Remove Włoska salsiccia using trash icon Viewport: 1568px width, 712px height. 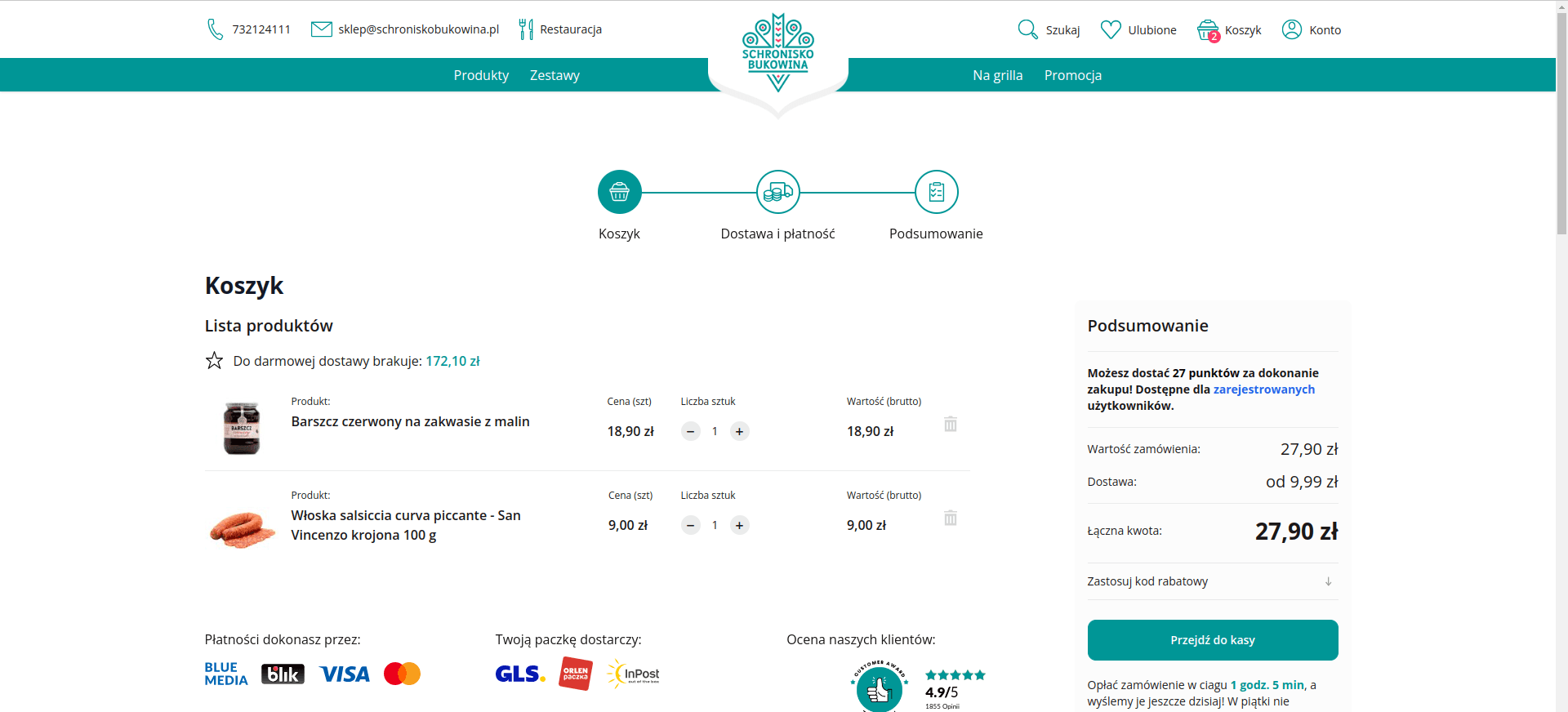pos(950,518)
